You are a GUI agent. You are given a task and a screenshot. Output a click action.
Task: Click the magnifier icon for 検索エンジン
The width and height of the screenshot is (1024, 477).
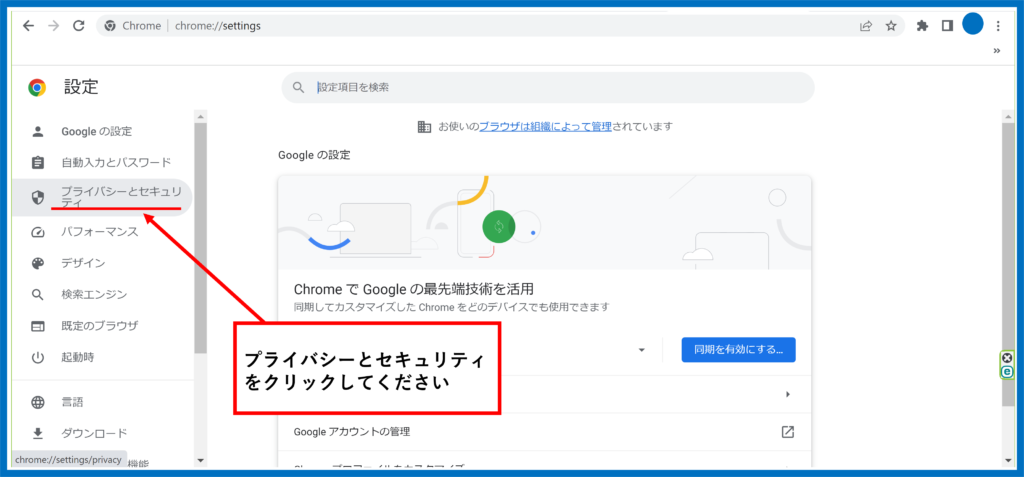pyautogui.click(x=38, y=295)
